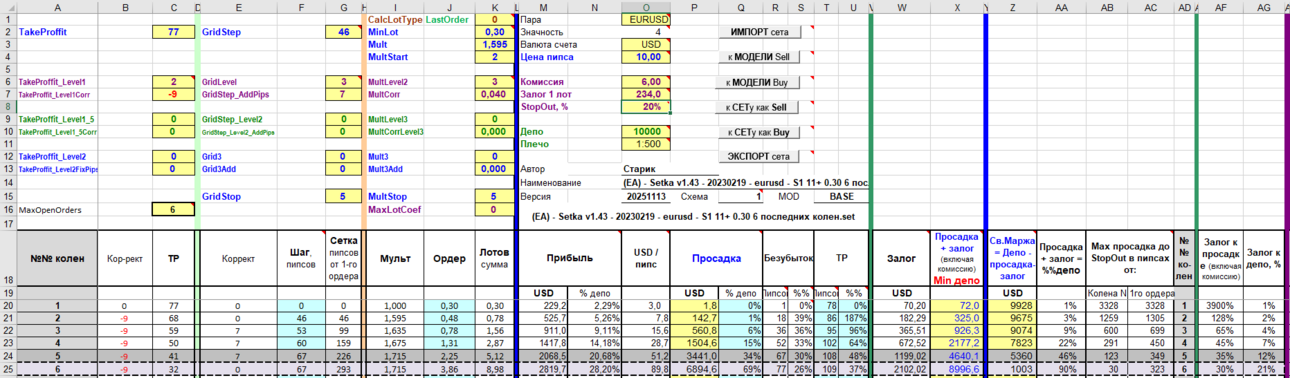Select the MultStart value cell
Viewport: 1290px width, 378px height.
[x=494, y=57]
